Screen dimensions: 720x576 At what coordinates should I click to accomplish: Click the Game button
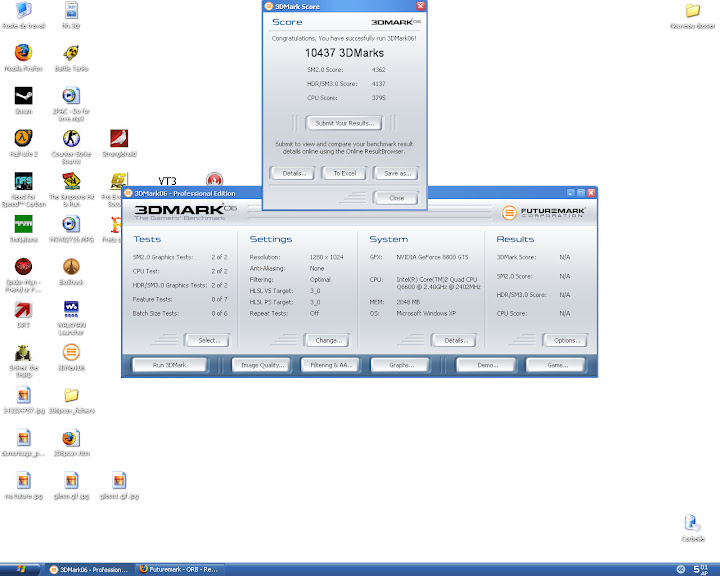tap(556, 365)
